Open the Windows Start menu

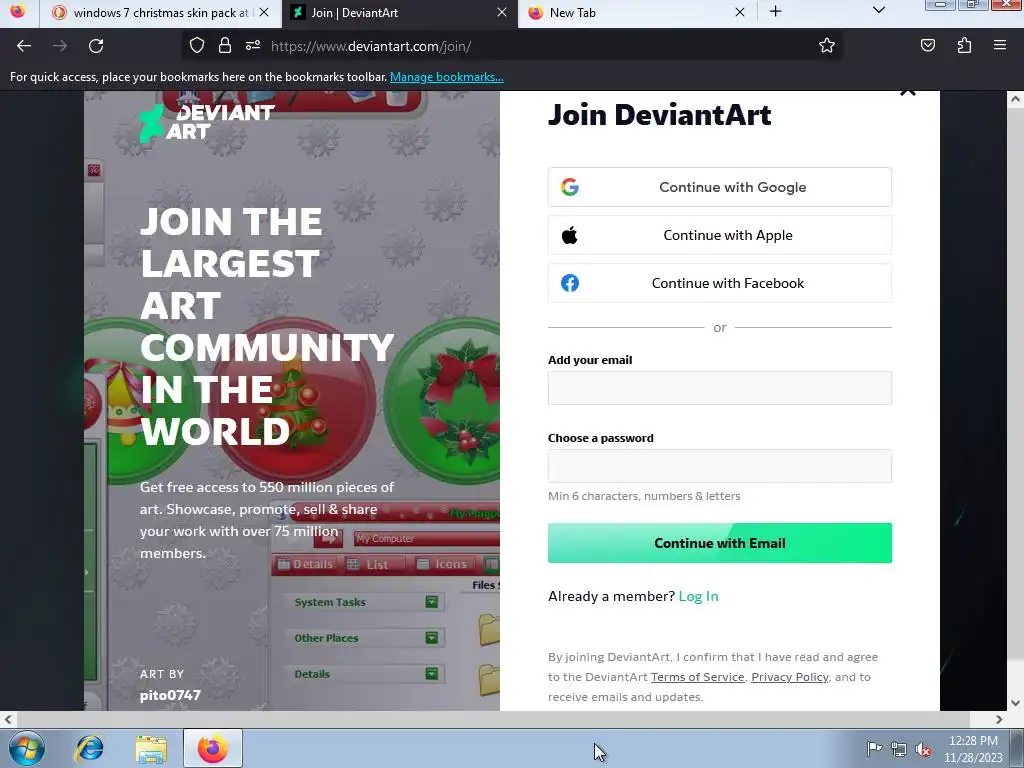tap(27, 748)
